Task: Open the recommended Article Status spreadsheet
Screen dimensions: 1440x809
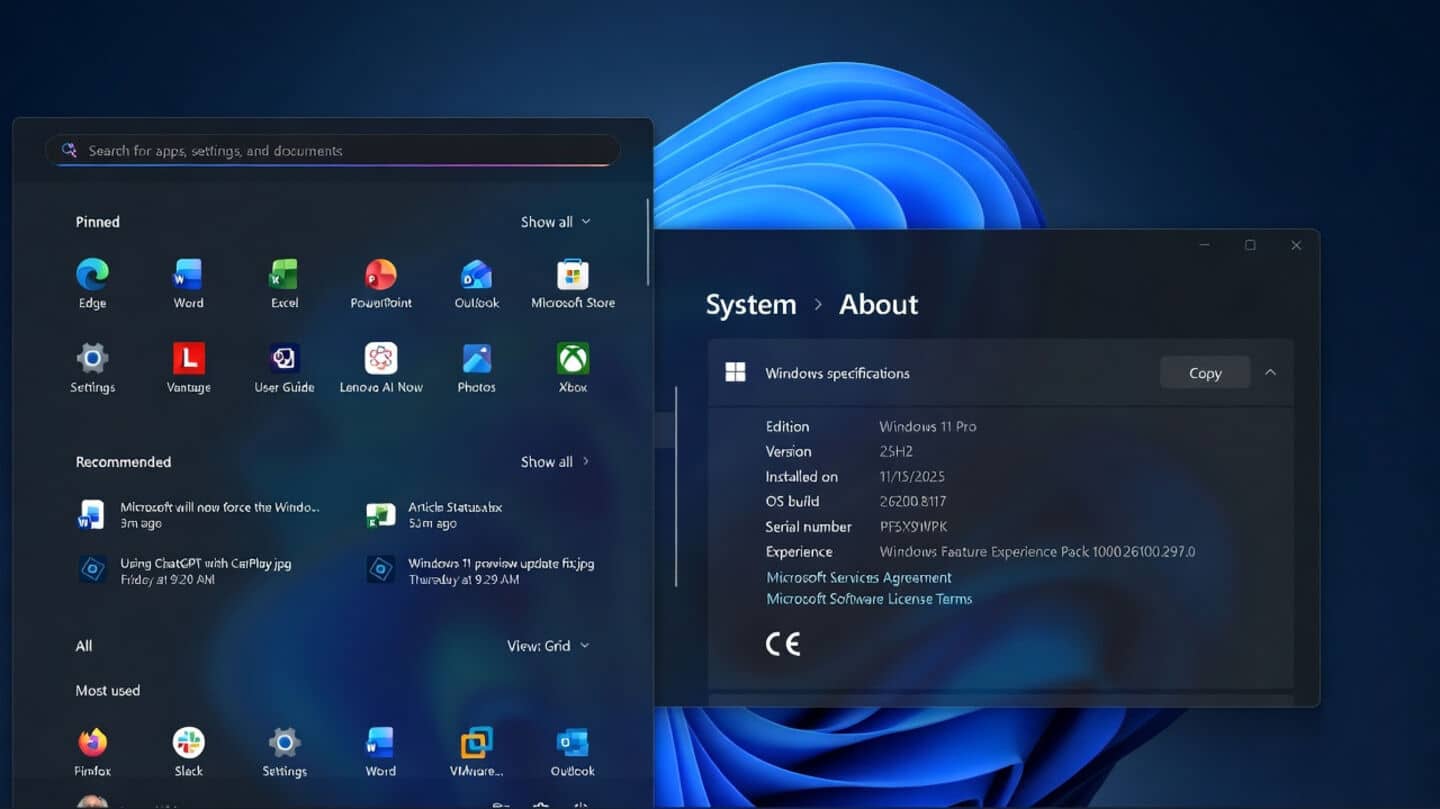Action: click(x=436, y=515)
